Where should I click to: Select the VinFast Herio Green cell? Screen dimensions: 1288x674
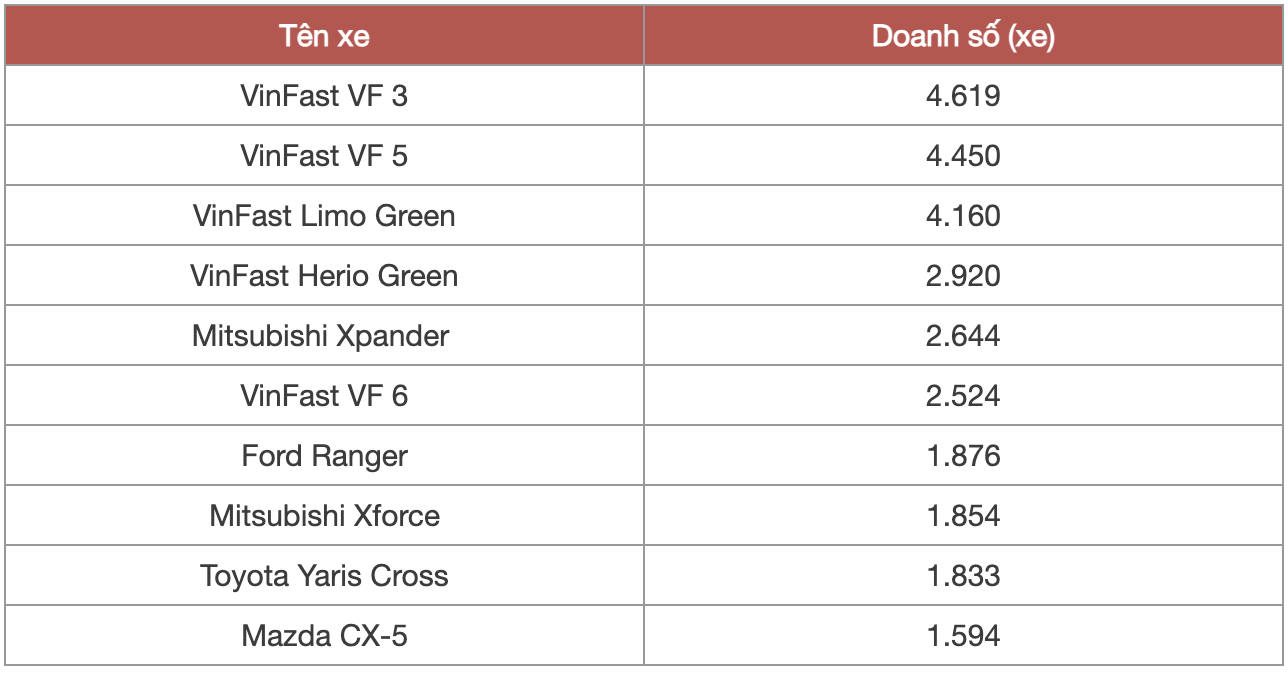click(x=325, y=276)
